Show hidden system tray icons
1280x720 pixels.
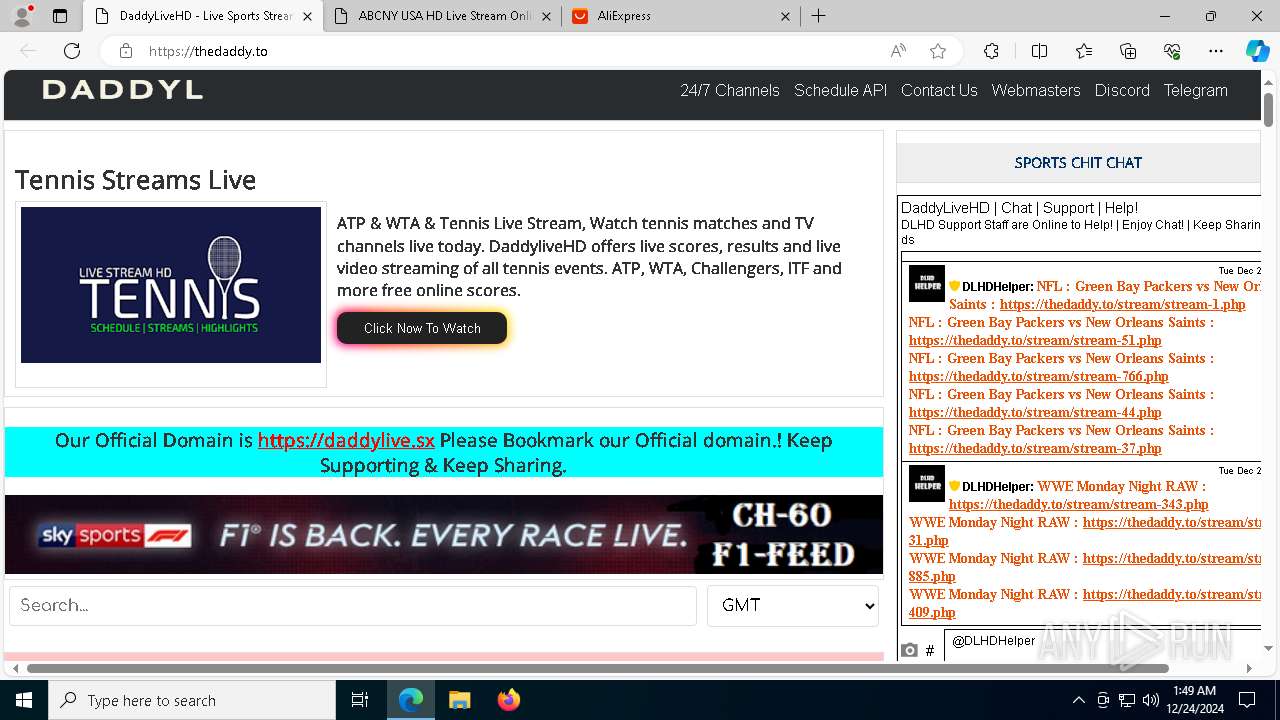(1078, 700)
